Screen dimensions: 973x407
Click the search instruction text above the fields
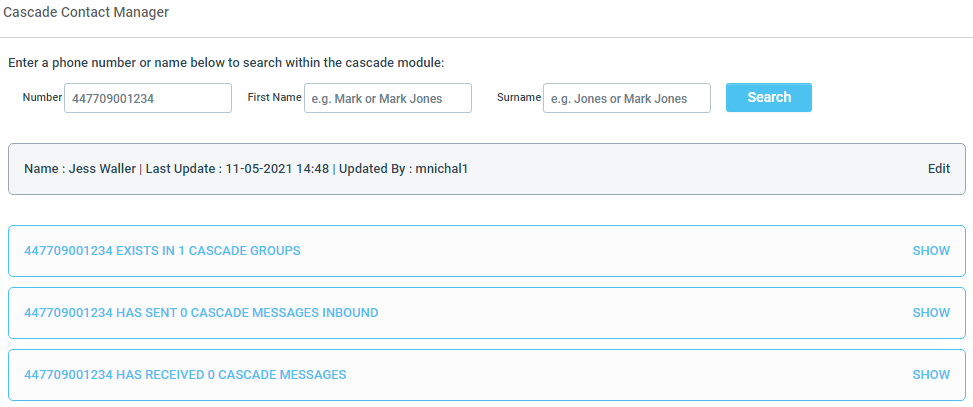coord(226,63)
